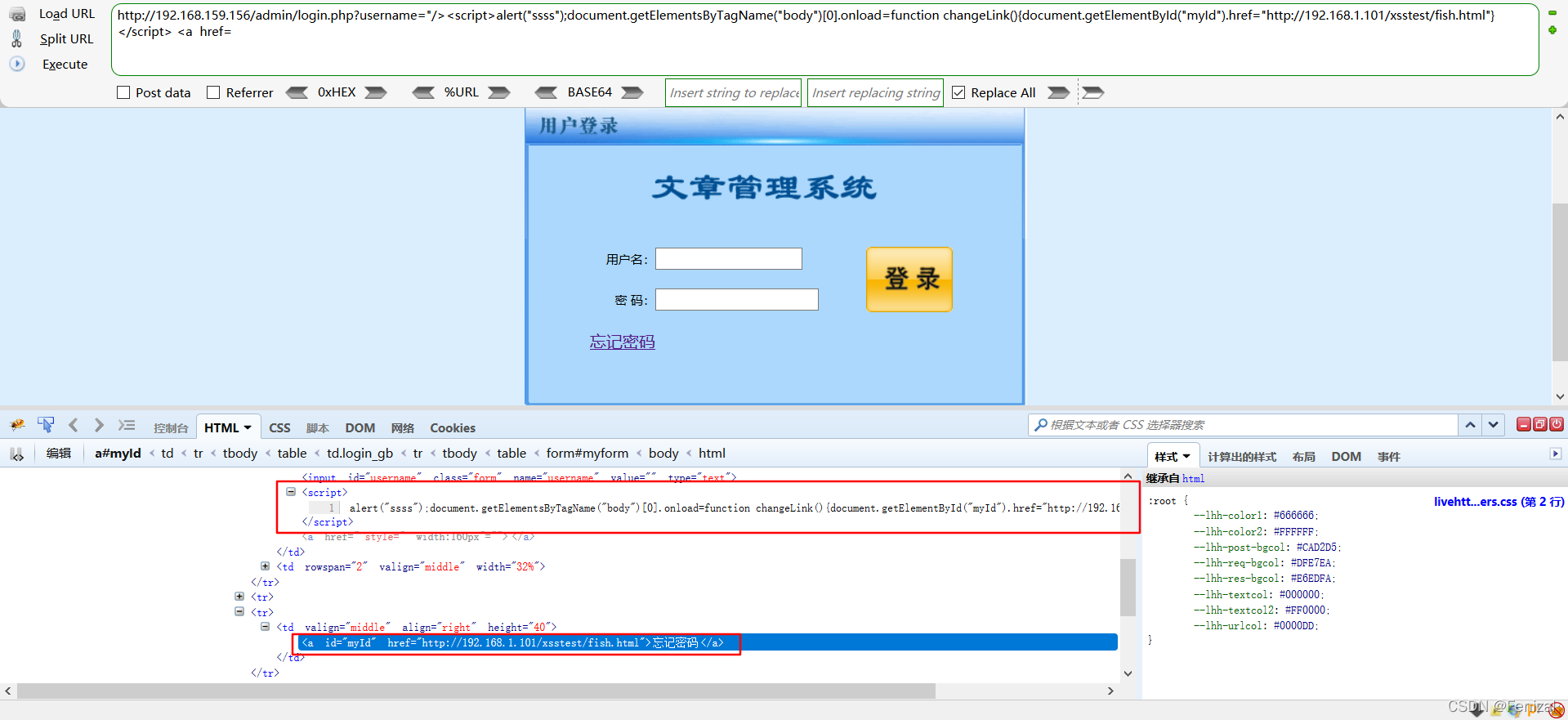Open the Firebug bug icon menu
This screenshot has width=1568, height=720.
17,425
